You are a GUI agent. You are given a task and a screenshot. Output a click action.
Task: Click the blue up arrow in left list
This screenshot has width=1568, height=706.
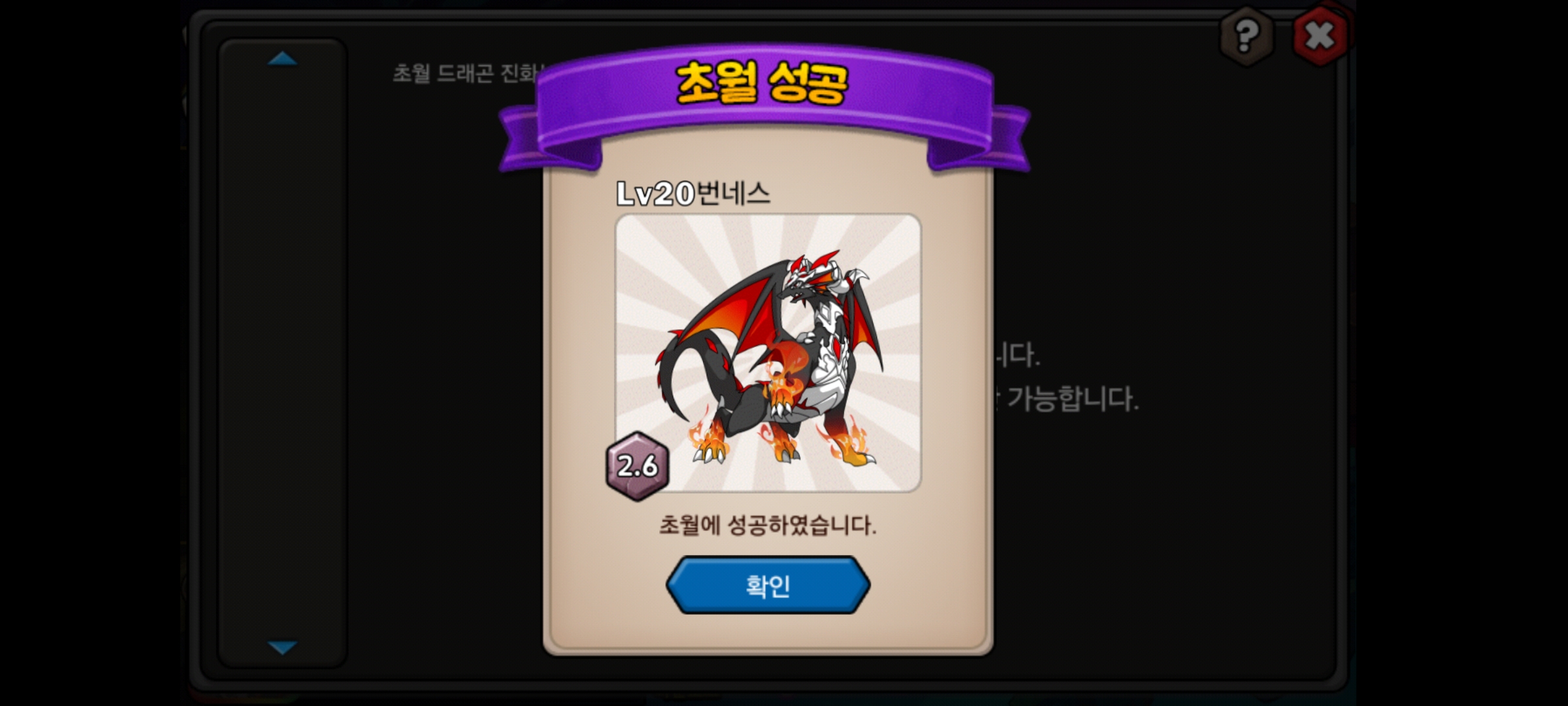(x=282, y=59)
